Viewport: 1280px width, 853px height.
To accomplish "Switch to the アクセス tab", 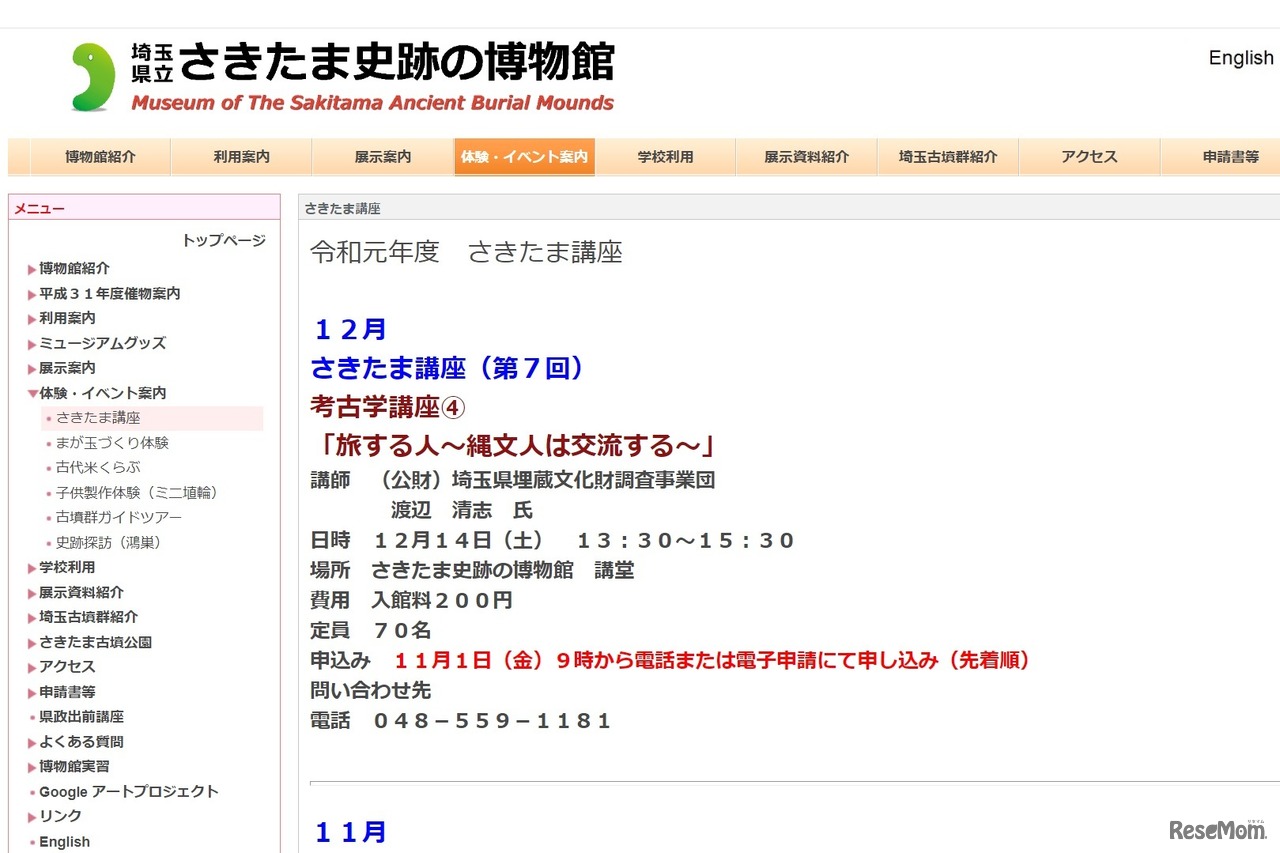I will coord(1090,156).
